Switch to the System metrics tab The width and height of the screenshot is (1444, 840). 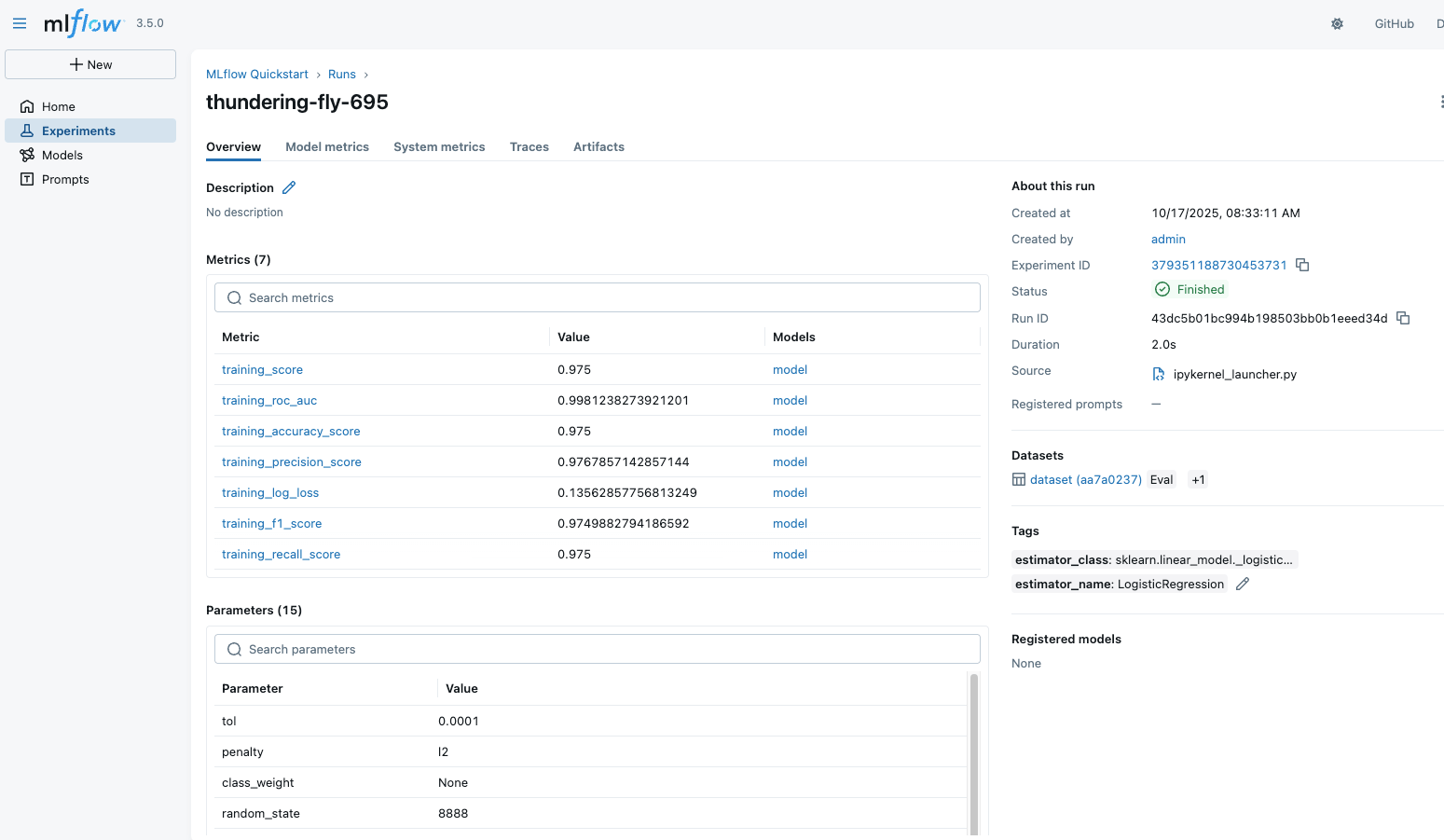click(x=439, y=146)
